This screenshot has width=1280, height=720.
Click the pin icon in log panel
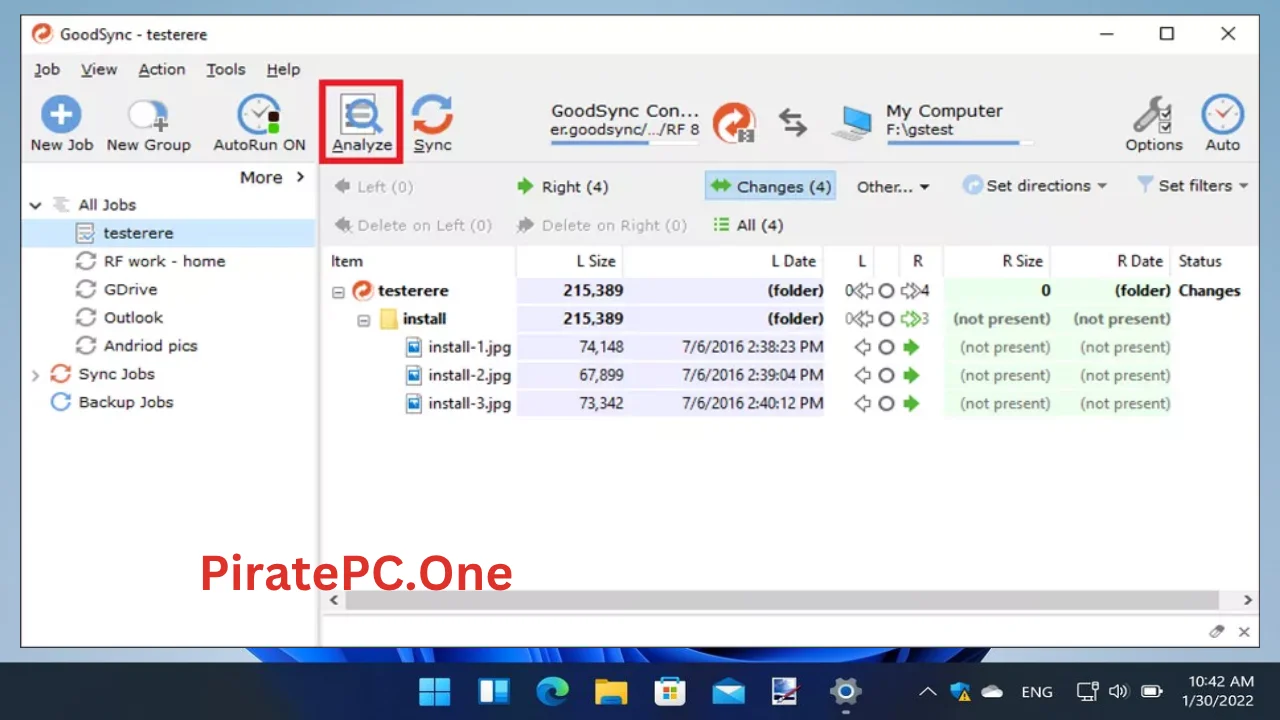point(1217,632)
